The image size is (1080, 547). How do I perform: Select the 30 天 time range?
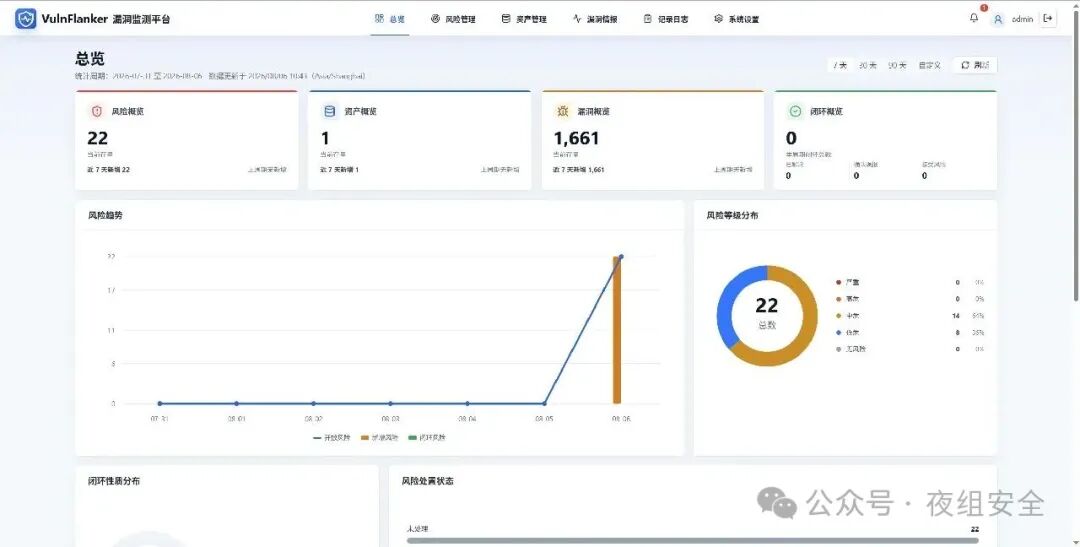pos(867,65)
